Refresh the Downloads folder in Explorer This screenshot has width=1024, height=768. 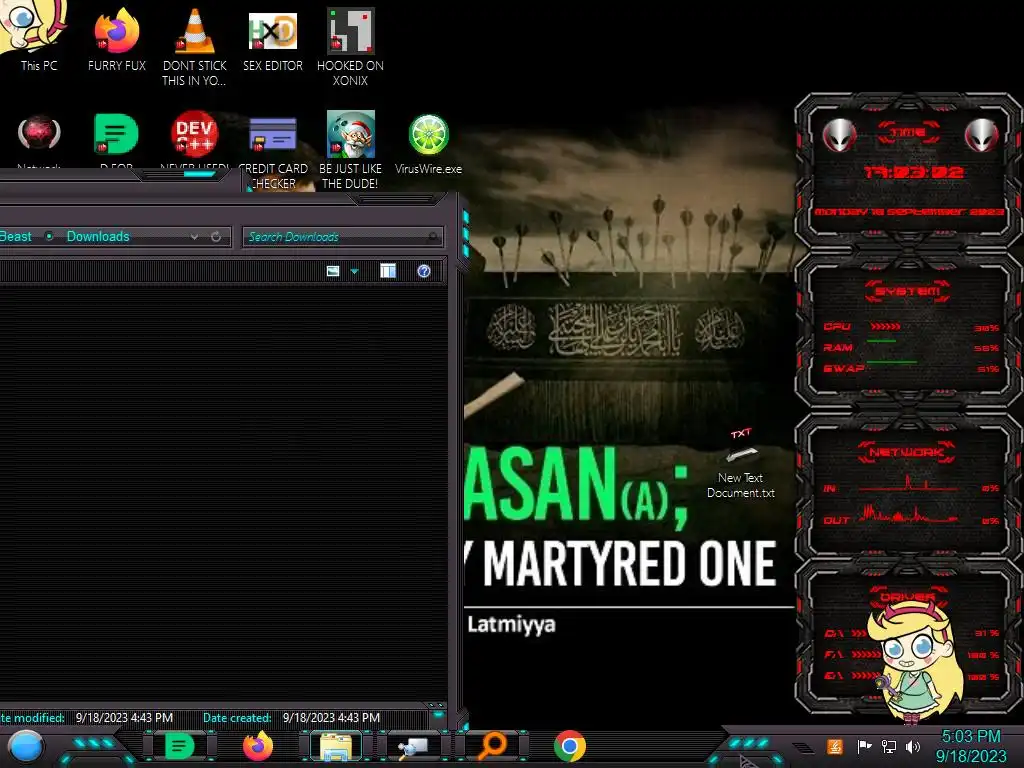[216, 236]
